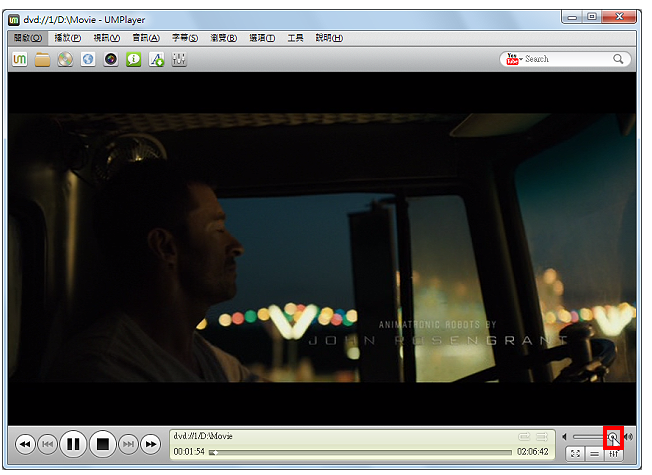
Task: Click the low-volume speaker icon
Action: pos(564,437)
